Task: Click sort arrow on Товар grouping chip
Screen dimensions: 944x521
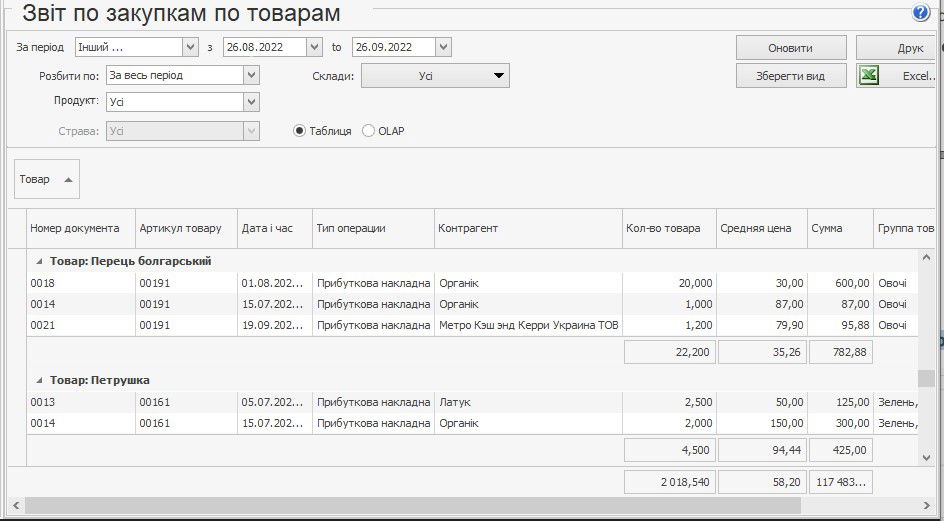Action: point(68,180)
